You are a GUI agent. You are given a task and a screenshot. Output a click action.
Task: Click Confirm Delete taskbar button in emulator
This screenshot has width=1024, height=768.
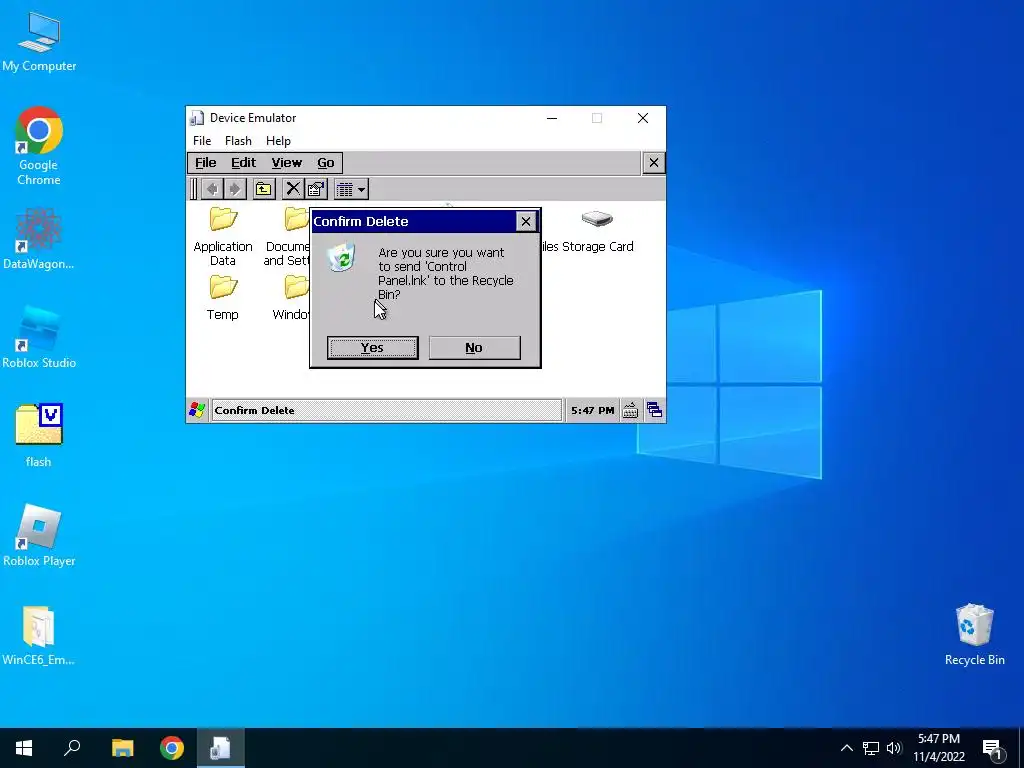pyautogui.click(x=386, y=410)
